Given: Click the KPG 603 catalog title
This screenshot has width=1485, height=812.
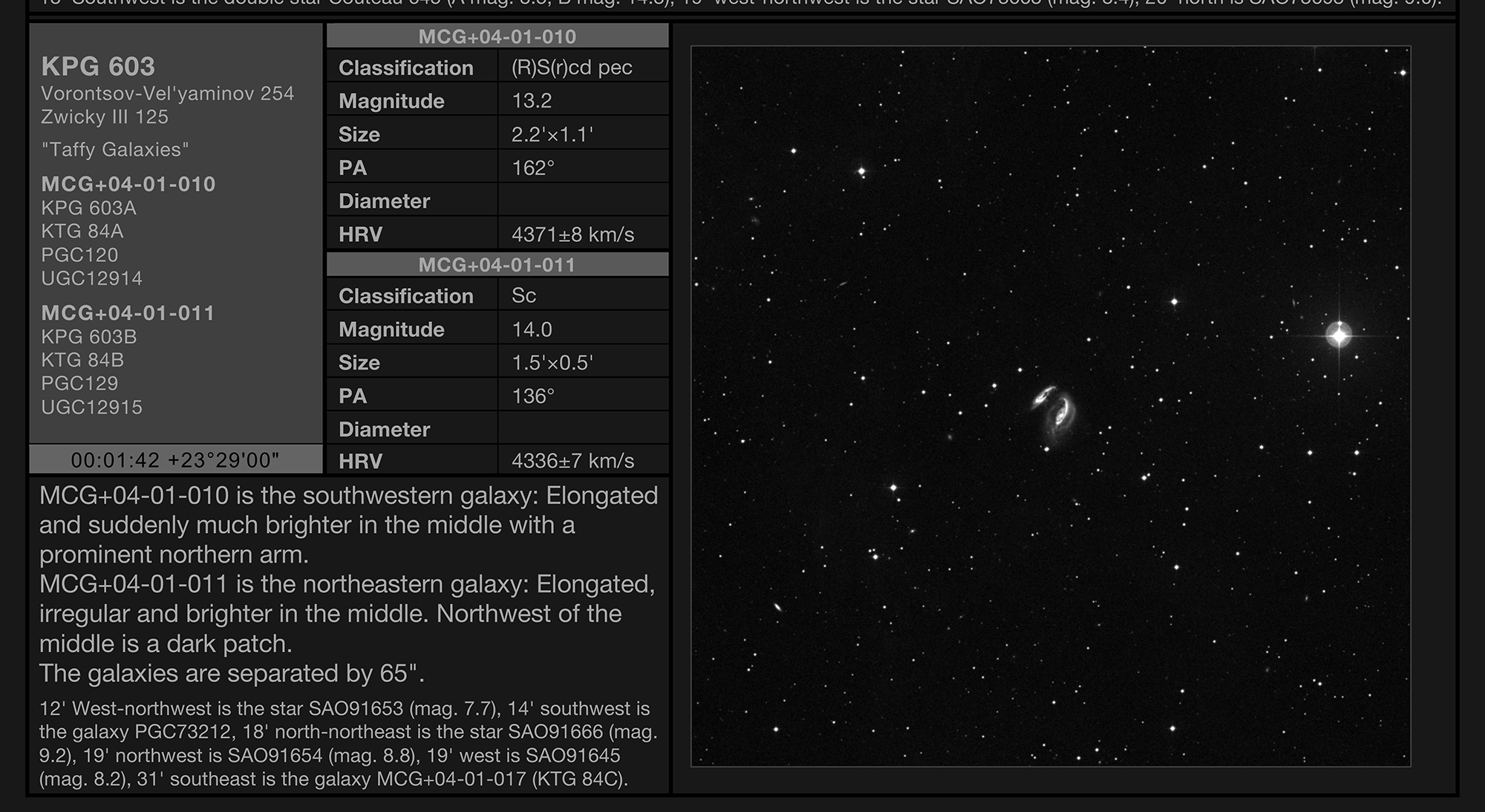Looking at the screenshot, I should click(98, 67).
